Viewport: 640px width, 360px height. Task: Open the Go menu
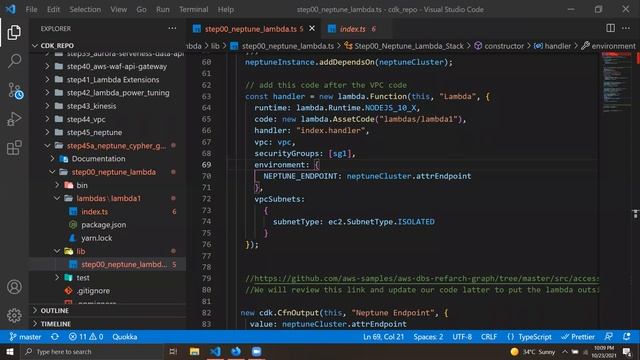pyautogui.click(x=141, y=9)
